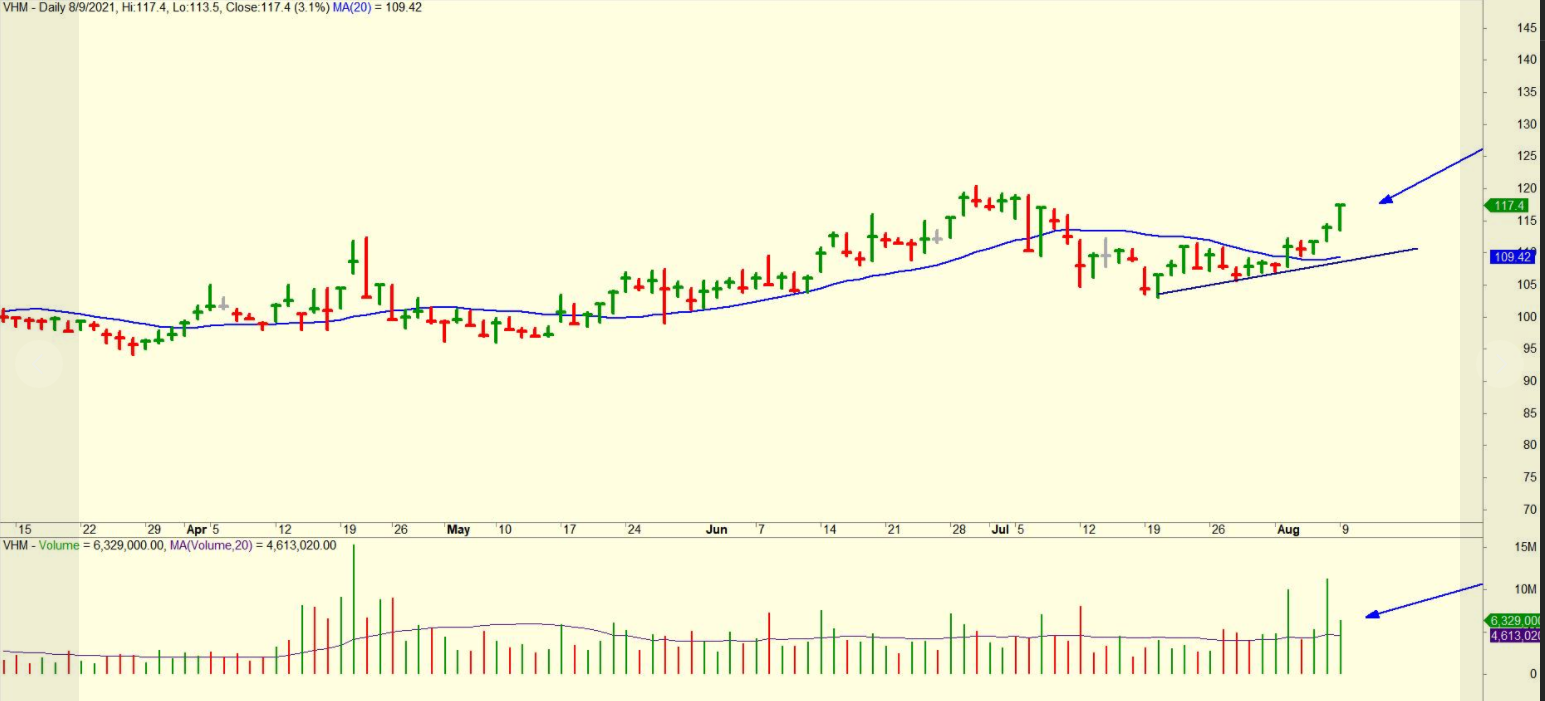Click the 15M label on the volume axis

[1525, 547]
